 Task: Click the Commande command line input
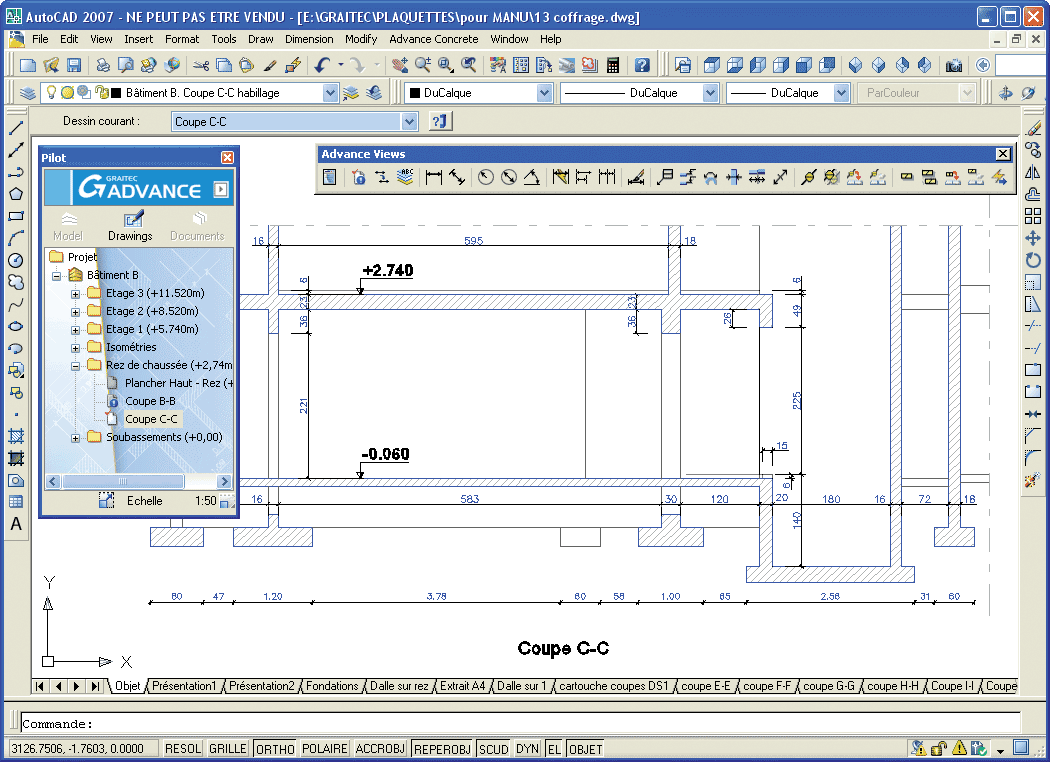520,723
